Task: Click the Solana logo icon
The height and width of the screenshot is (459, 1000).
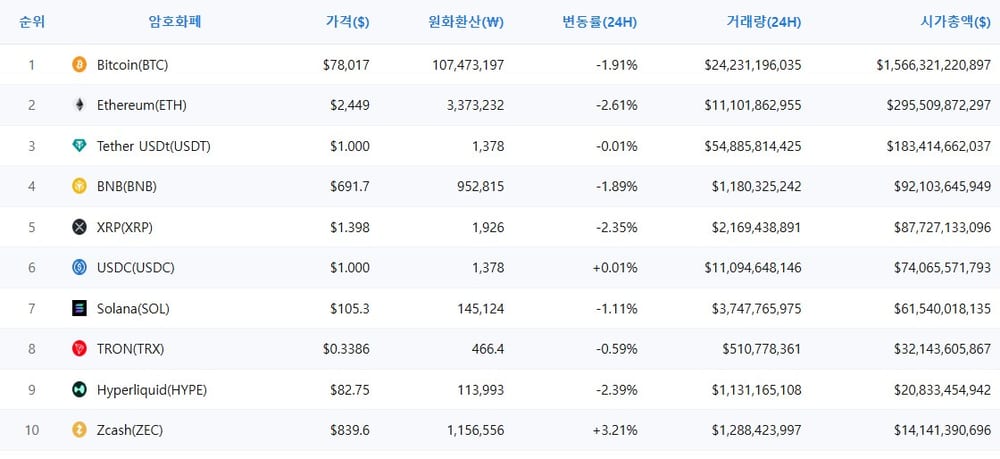Action: [79, 309]
